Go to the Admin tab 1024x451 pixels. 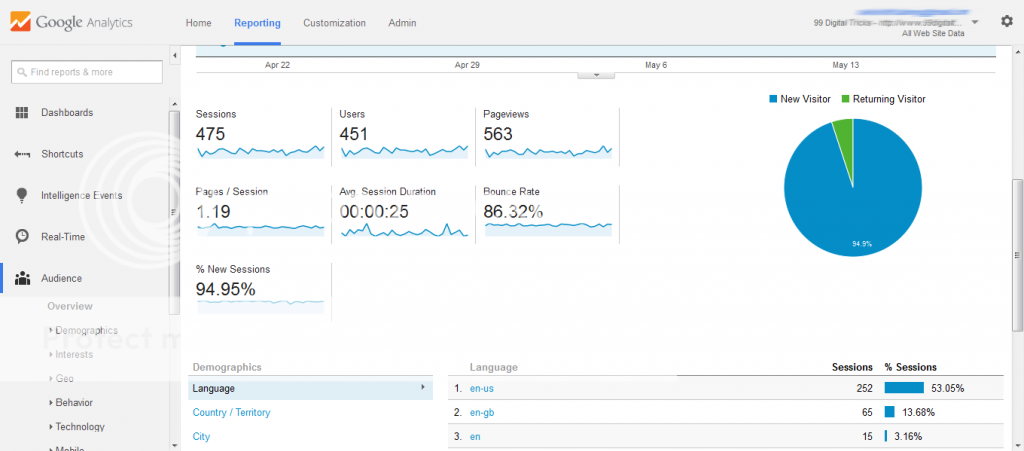tap(402, 23)
